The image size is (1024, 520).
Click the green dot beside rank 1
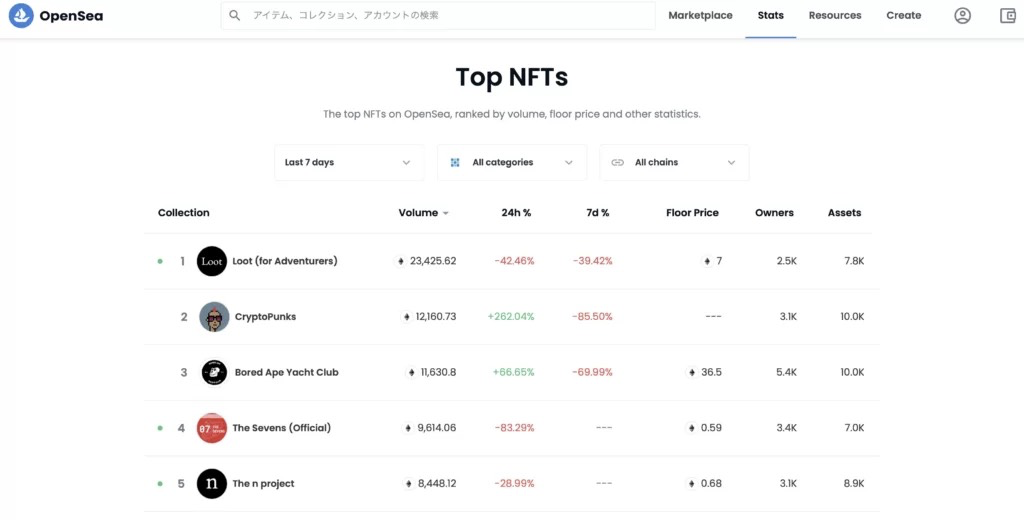coord(160,261)
